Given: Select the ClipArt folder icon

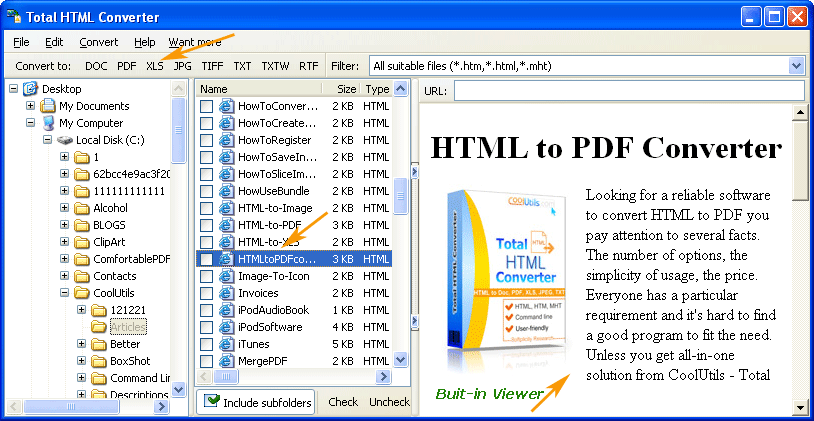Looking at the screenshot, I should pos(82,242).
